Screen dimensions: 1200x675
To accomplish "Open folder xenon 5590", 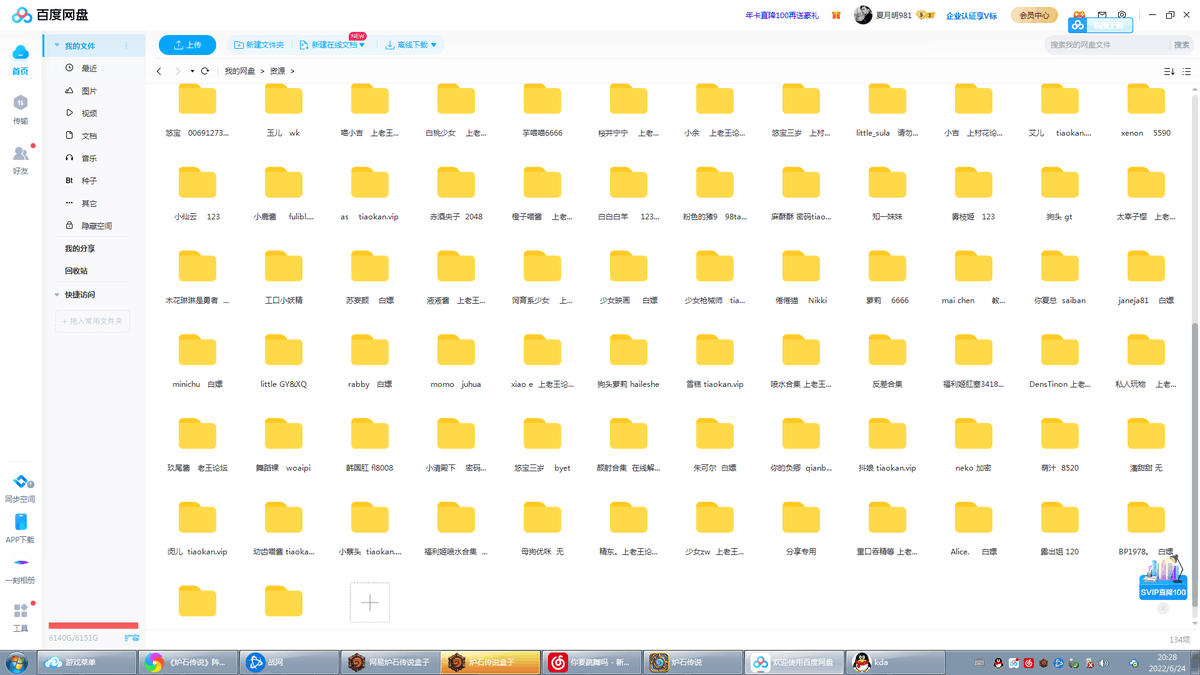I will point(1146,100).
